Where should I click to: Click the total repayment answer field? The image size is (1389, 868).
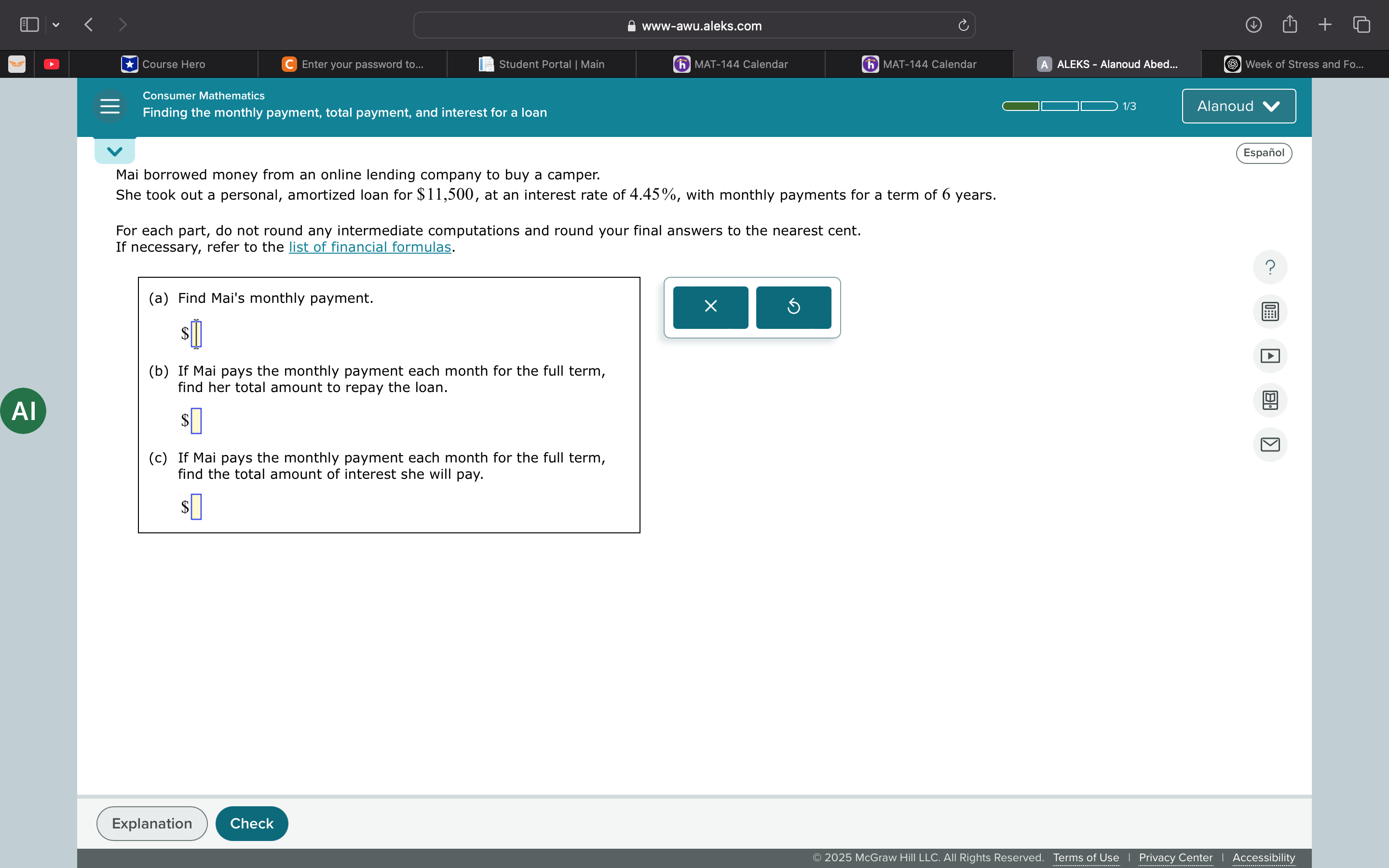click(196, 421)
